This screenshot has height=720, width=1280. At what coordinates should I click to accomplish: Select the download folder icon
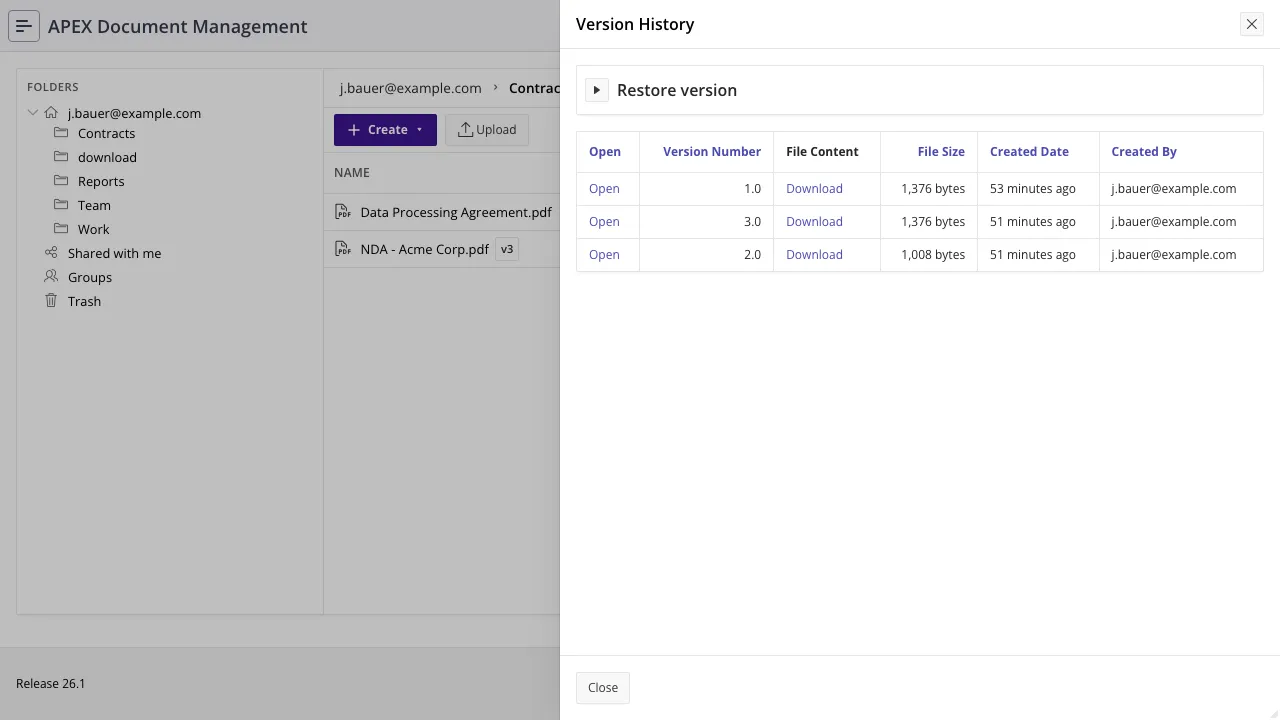point(61,157)
